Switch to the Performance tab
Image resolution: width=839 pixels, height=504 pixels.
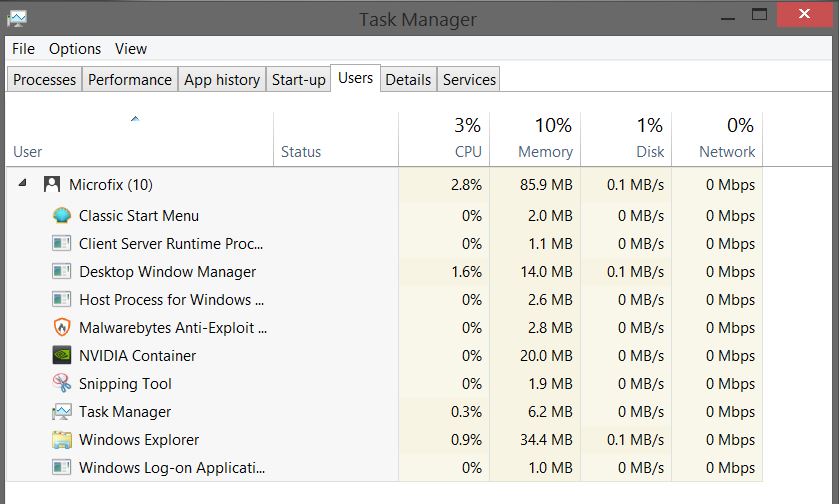coord(130,80)
